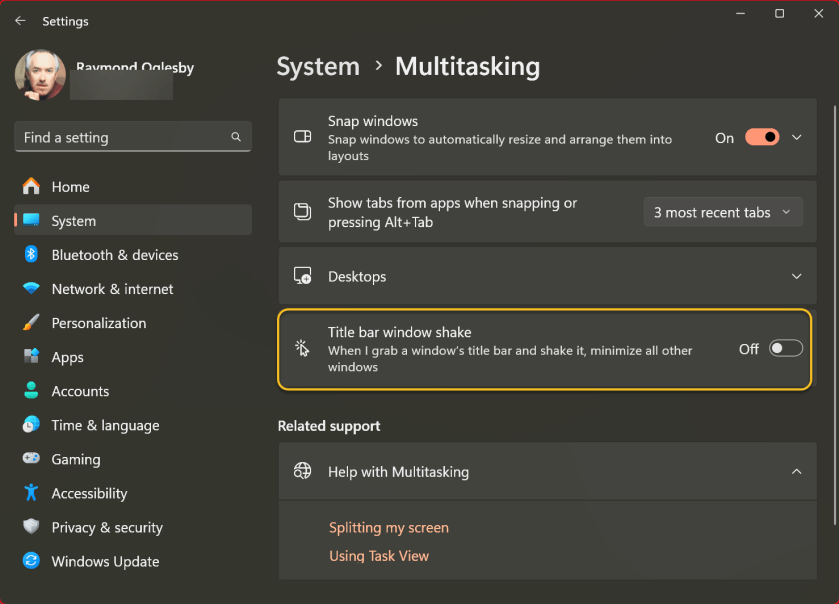The image size is (839, 604).
Task: Click the Bluetooth & devices icon
Action: coord(31,255)
